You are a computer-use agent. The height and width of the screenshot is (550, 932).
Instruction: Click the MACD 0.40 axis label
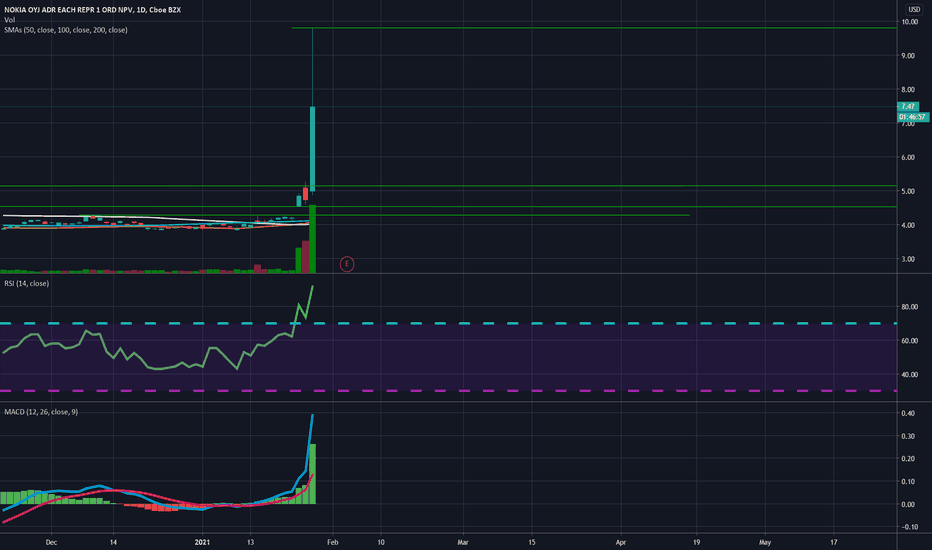[x=908, y=413]
